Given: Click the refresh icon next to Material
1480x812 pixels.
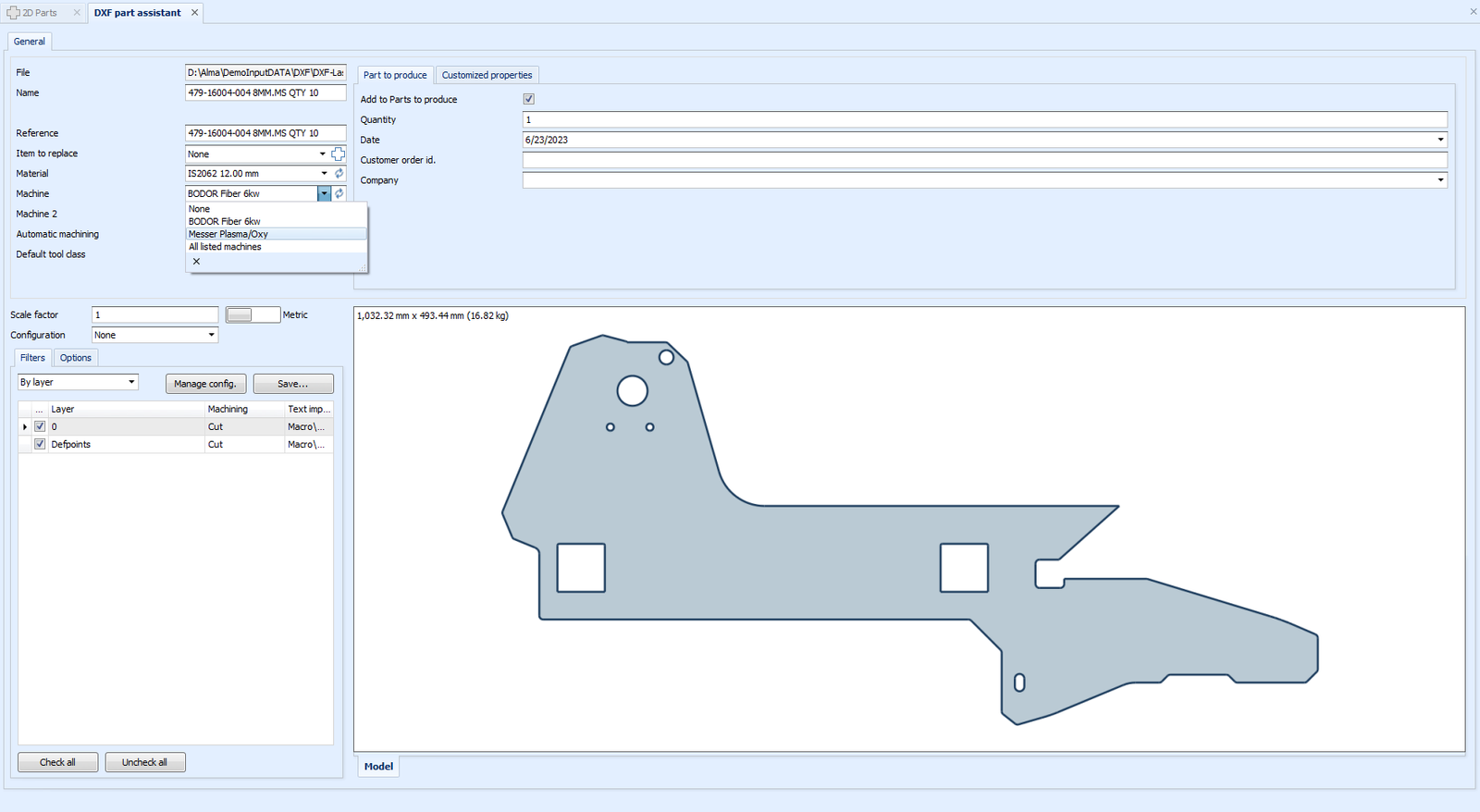Looking at the screenshot, I should point(339,173).
